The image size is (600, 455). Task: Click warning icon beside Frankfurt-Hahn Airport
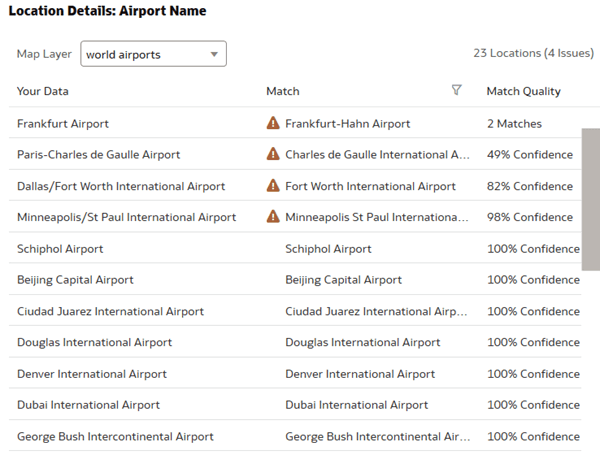[x=273, y=124]
